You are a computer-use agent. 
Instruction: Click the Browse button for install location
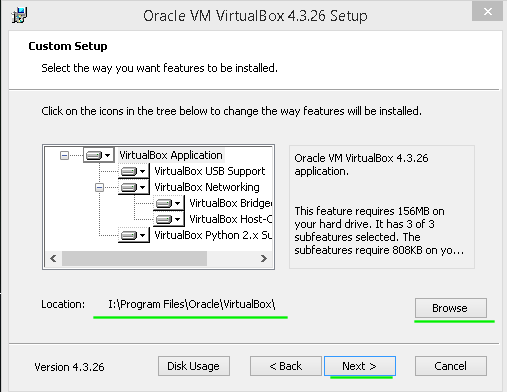pos(451,308)
